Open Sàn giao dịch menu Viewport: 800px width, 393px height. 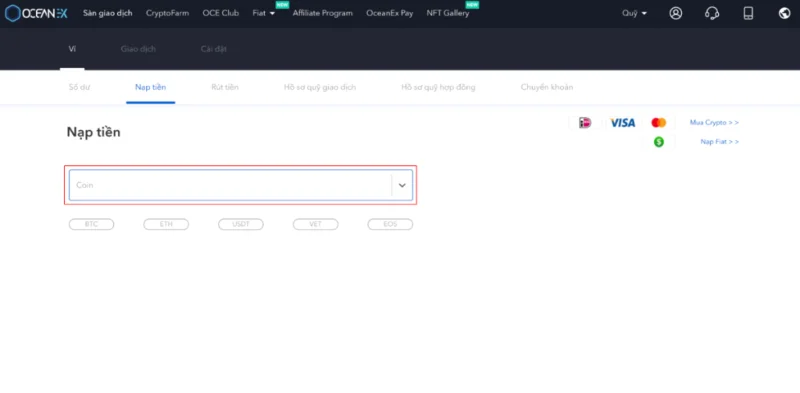pyautogui.click(x=108, y=13)
